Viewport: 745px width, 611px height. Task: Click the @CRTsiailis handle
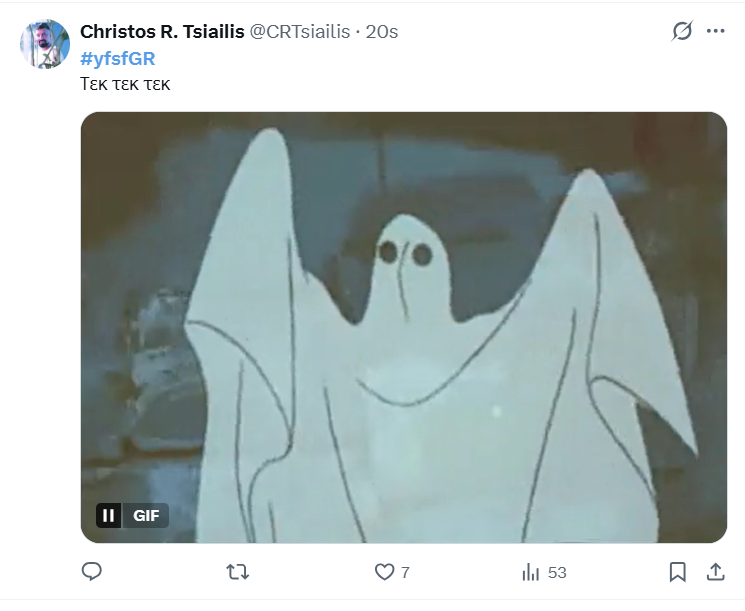pos(300,32)
